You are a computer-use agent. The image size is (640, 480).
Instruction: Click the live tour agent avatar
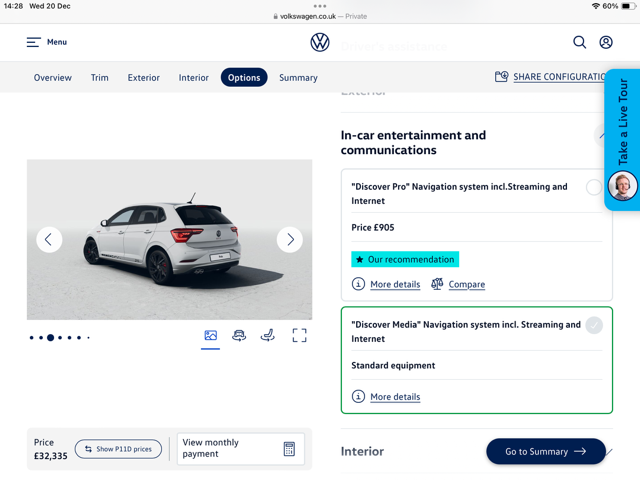click(x=622, y=186)
